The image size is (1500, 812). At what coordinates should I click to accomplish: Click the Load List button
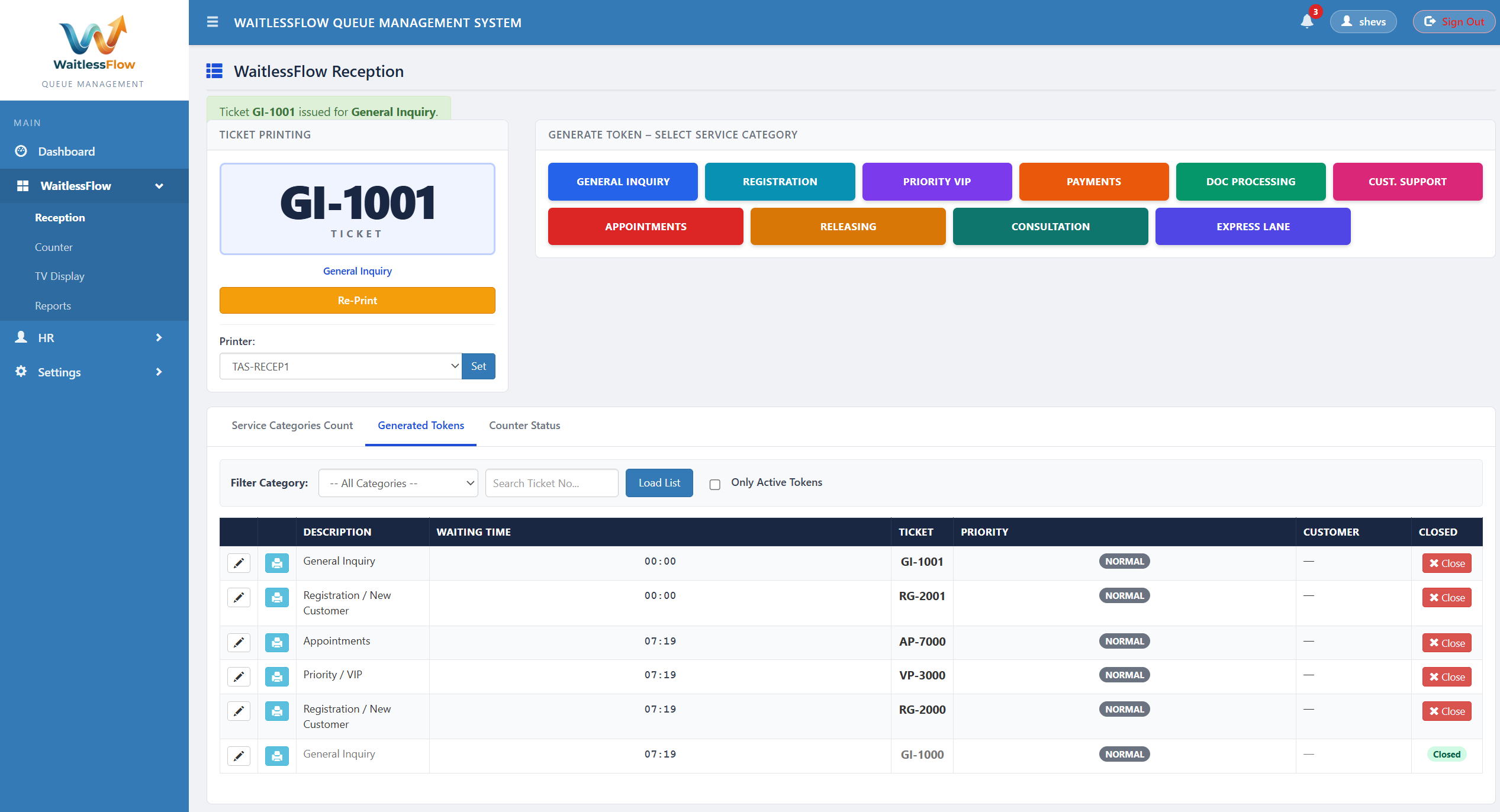[659, 483]
